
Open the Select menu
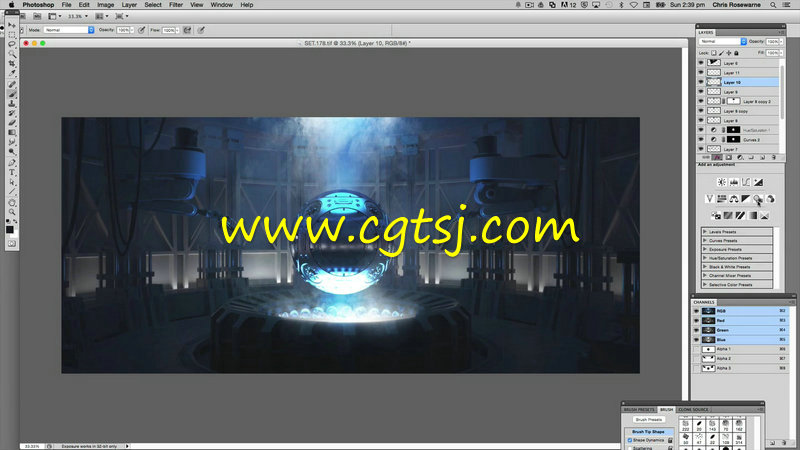153,5
